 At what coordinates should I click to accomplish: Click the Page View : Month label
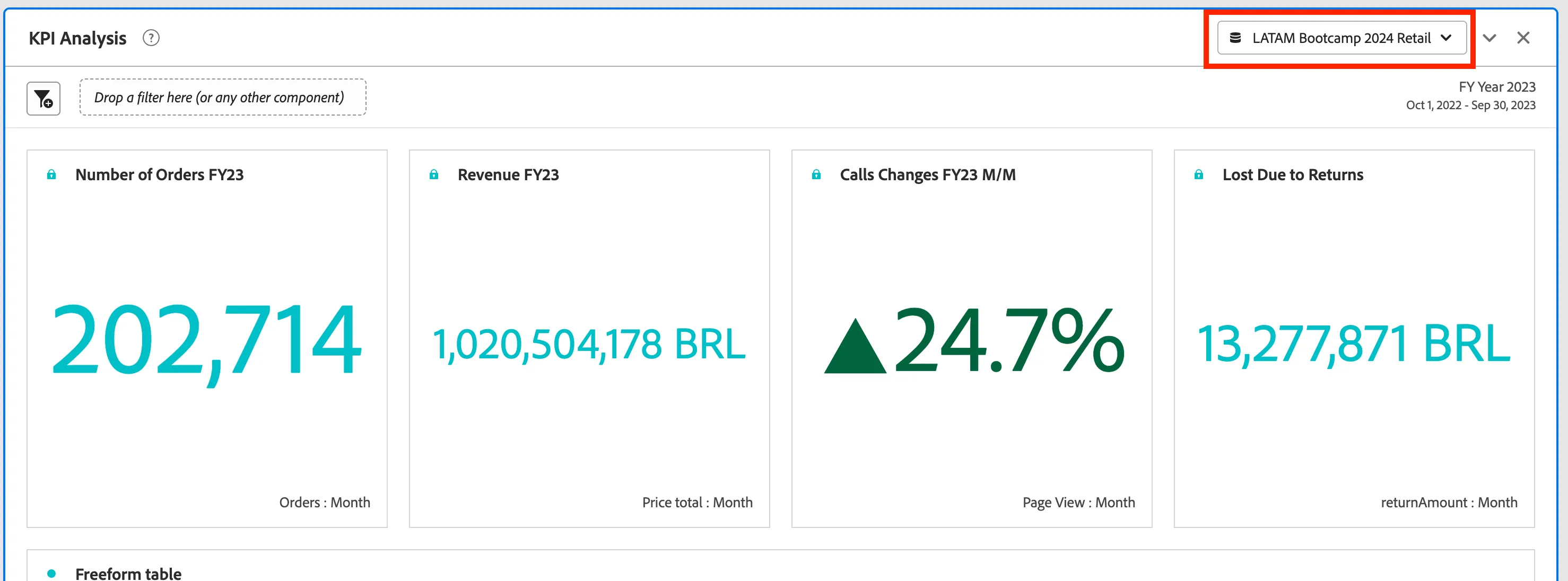[1078, 503]
